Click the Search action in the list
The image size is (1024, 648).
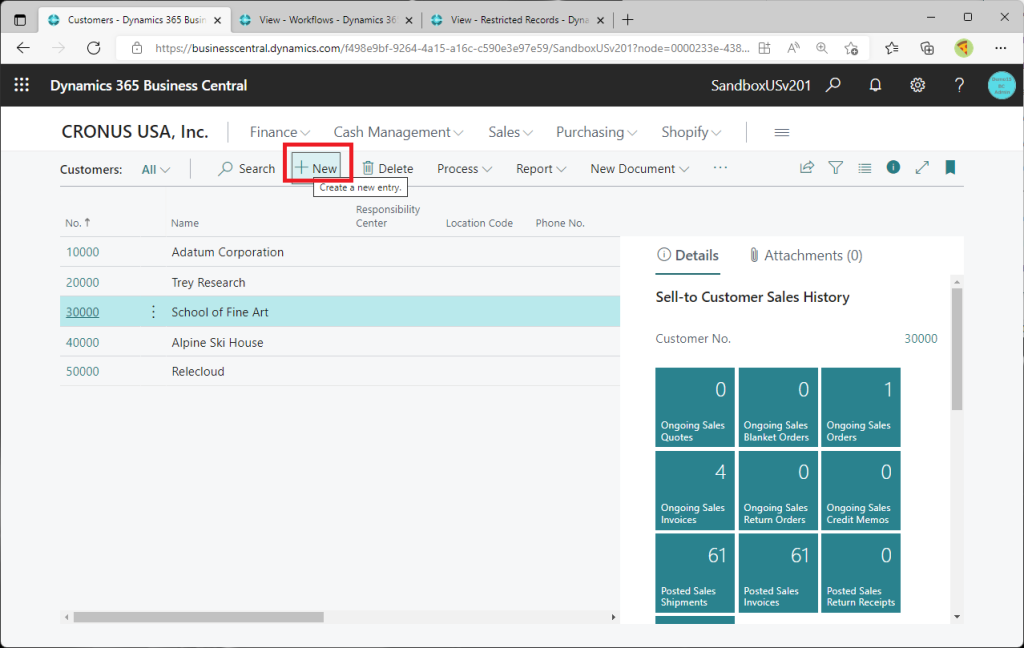pyautogui.click(x=247, y=169)
